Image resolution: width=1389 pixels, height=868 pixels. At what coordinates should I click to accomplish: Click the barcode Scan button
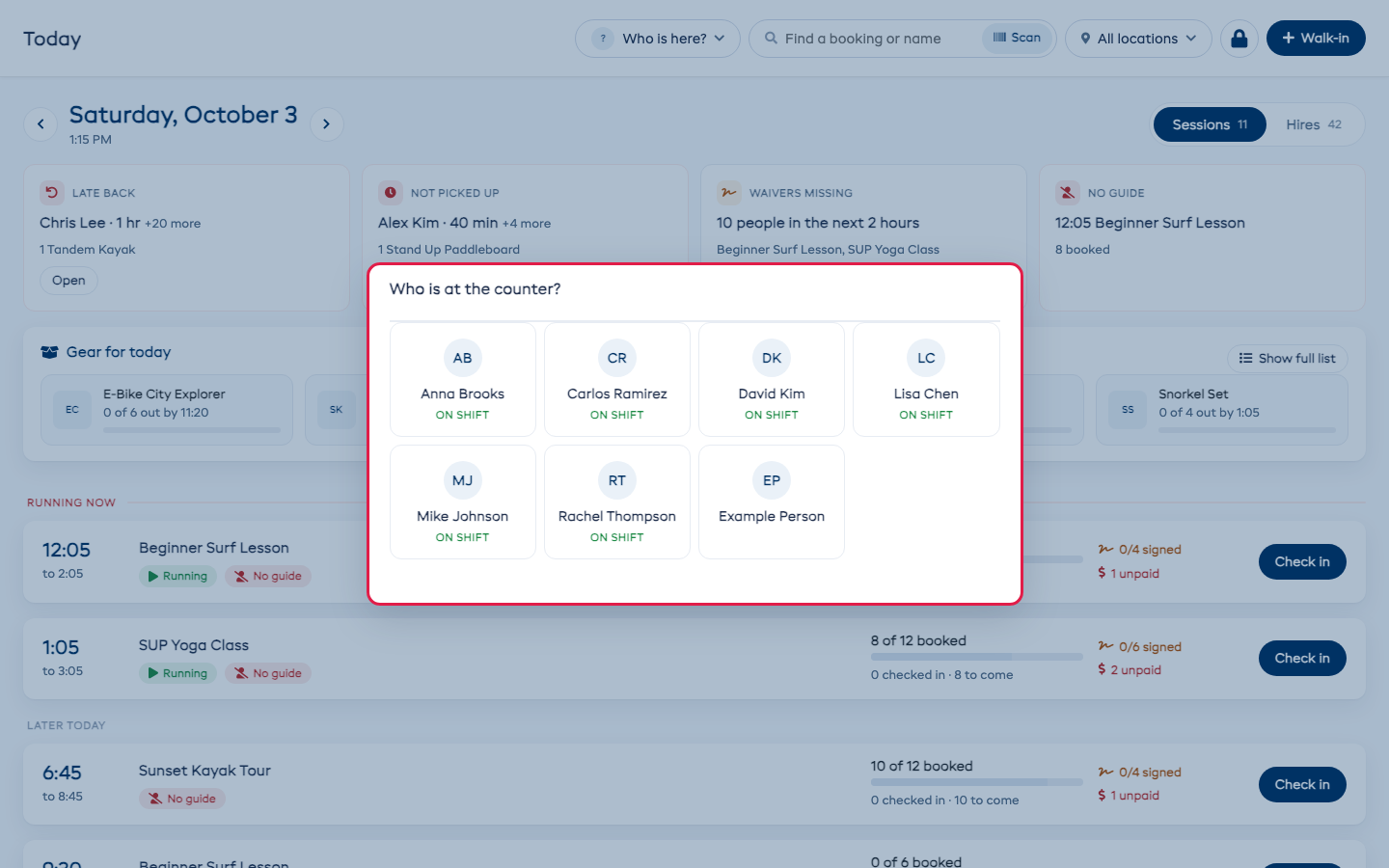1018,38
